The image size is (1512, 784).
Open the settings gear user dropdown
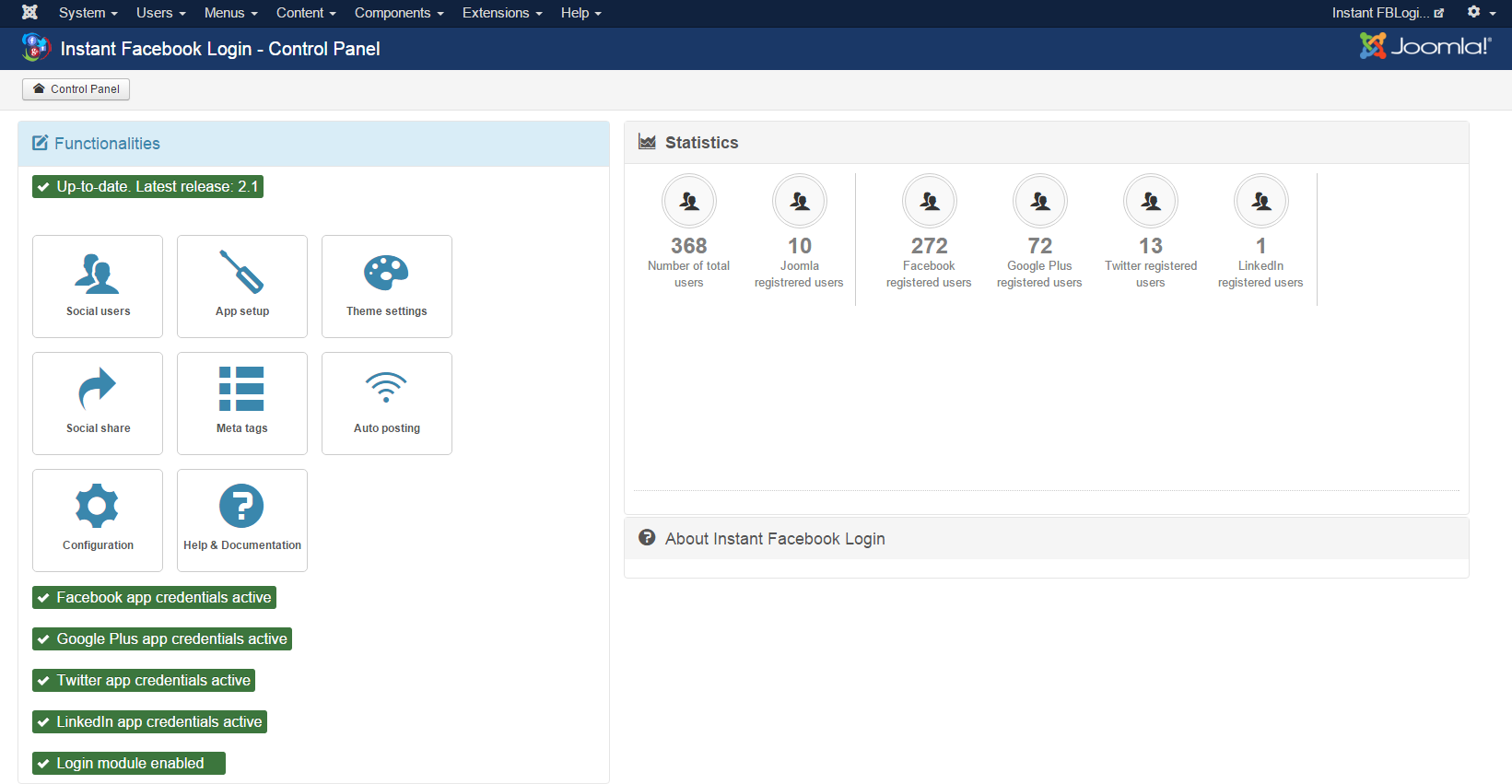point(1482,13)
